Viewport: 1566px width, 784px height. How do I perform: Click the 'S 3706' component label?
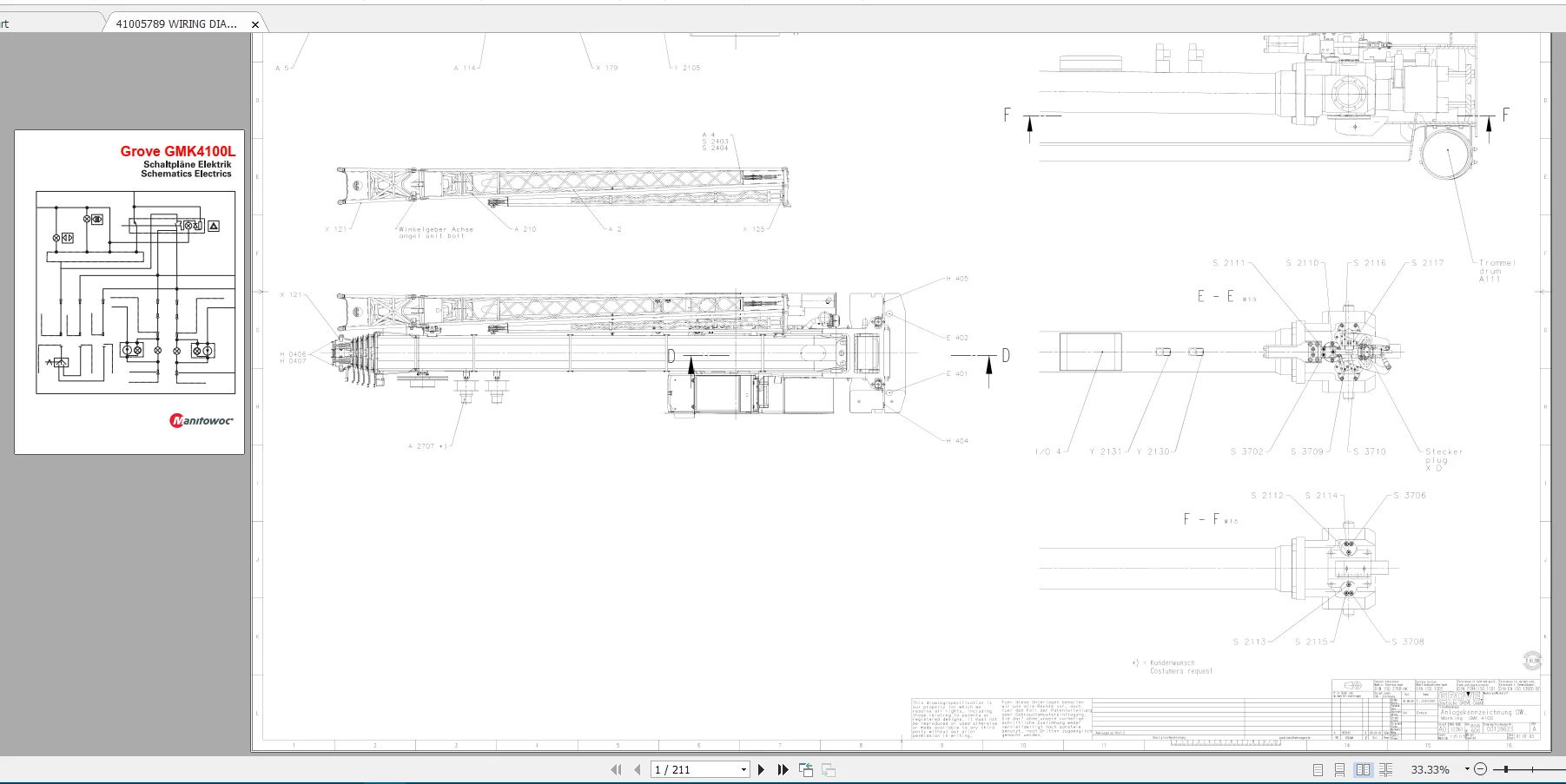1410,496
